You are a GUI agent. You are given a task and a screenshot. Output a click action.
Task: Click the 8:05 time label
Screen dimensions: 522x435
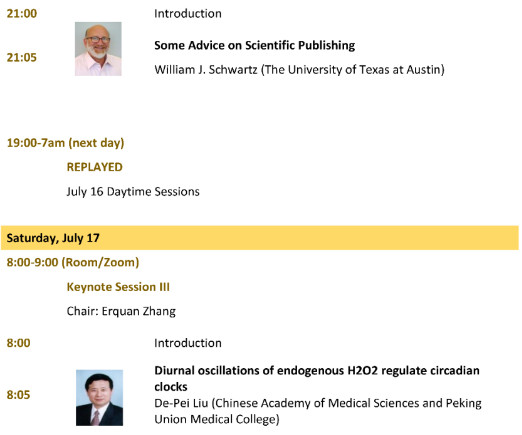18,395
